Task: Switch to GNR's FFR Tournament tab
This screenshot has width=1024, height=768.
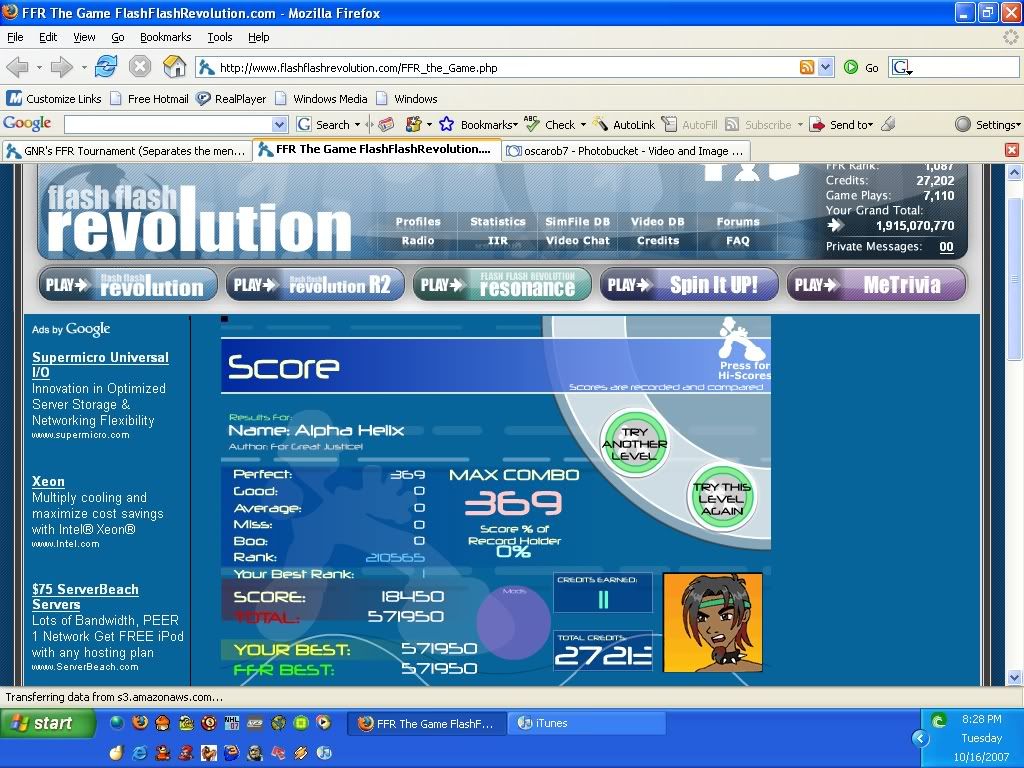Action: pyautogui.click(x=125, y=151)
